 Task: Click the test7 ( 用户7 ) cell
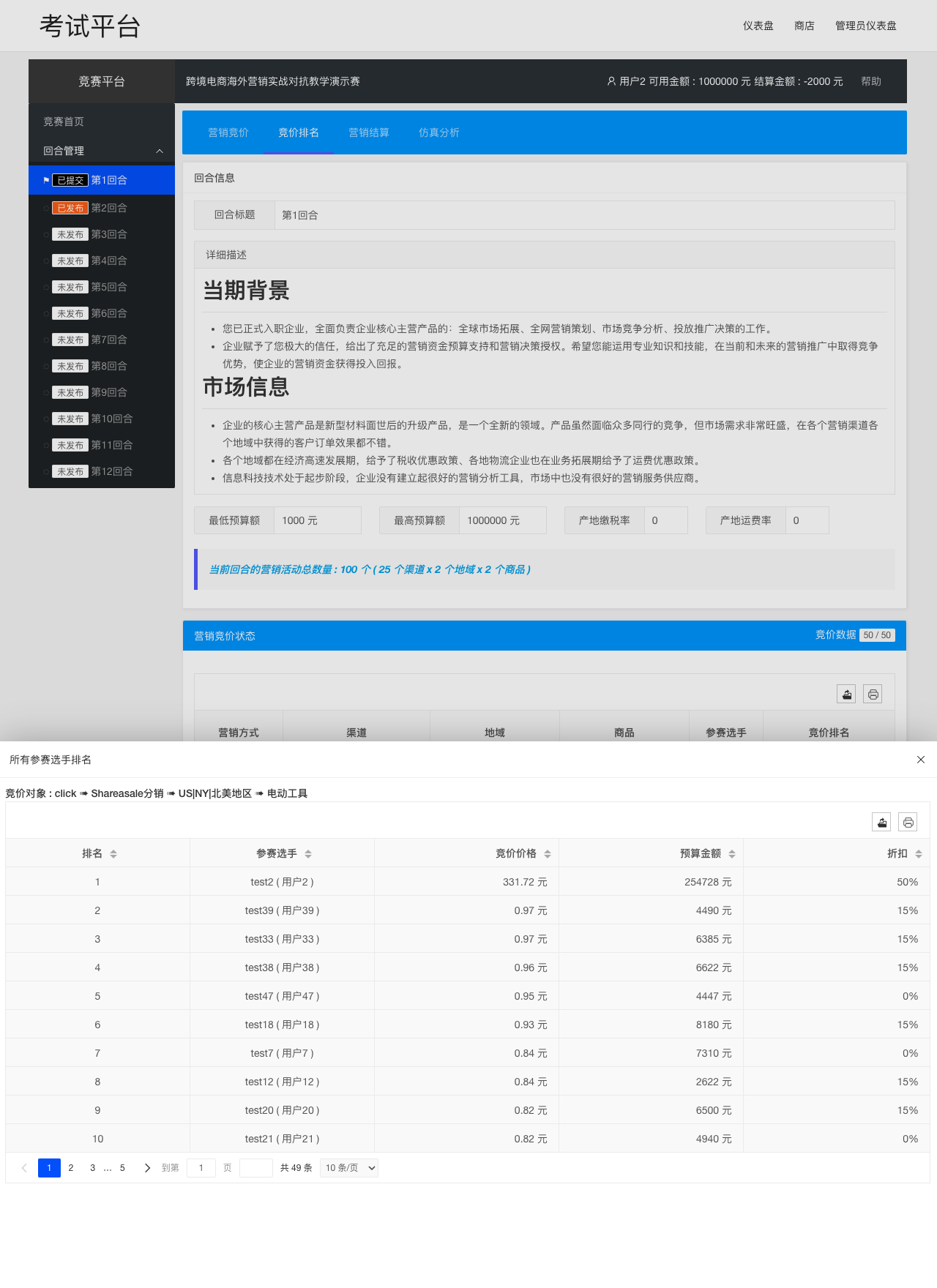[x=282, y=1053]
